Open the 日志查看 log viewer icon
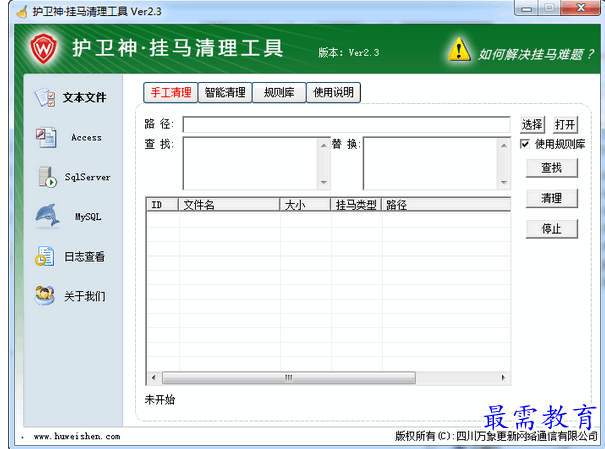Viewport: 605px width, 449px height. tap(44, 256)
